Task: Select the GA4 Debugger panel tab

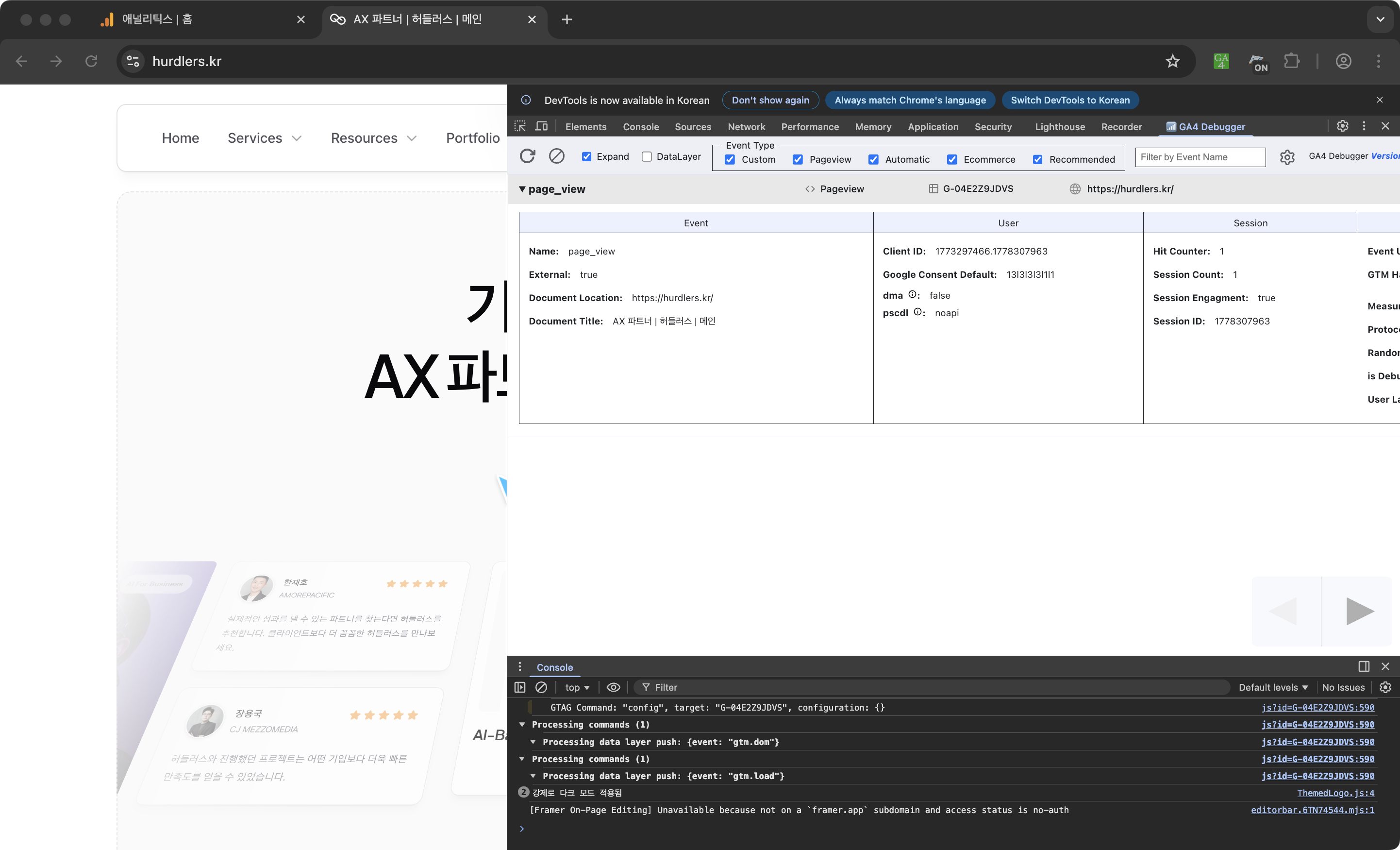Action: click(x=1205, y=126)
